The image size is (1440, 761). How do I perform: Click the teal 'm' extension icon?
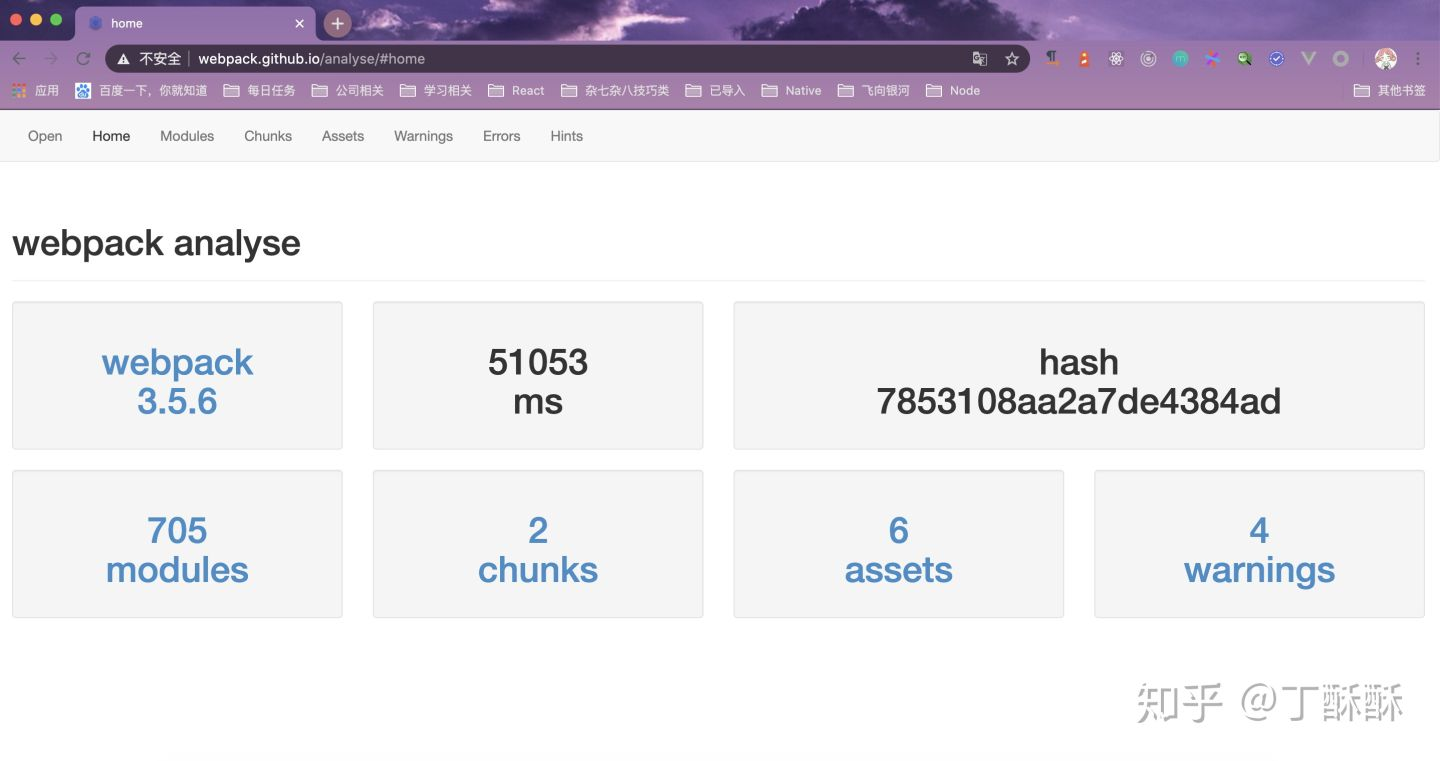click(1180, 59)
